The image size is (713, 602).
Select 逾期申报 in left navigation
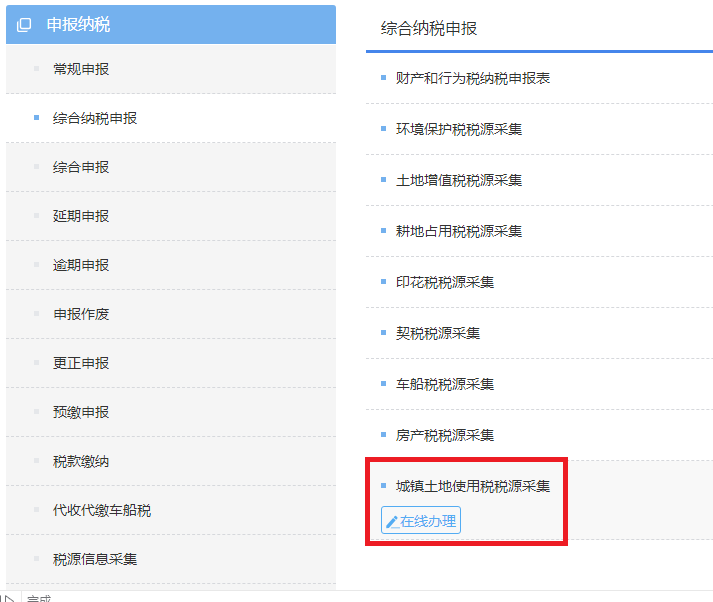click(x=81, y=265)
